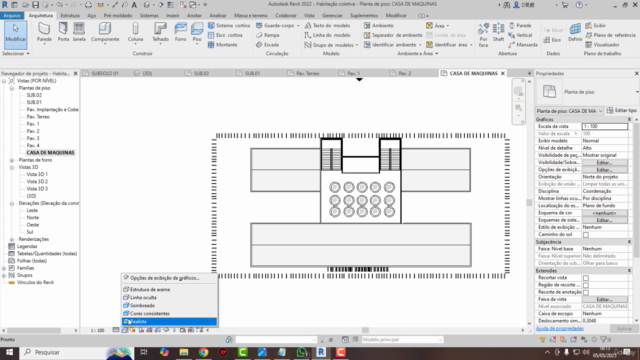Select Linha do modelo tool
This screenshot has height=360, width=640.
coord(327,35)
